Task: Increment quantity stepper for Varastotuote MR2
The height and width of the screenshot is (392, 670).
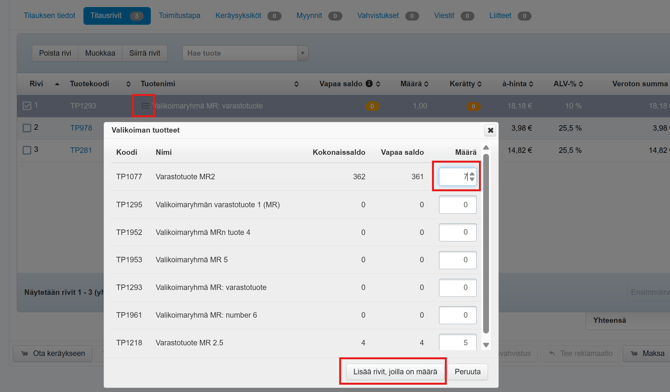Action: click(472, 174)
